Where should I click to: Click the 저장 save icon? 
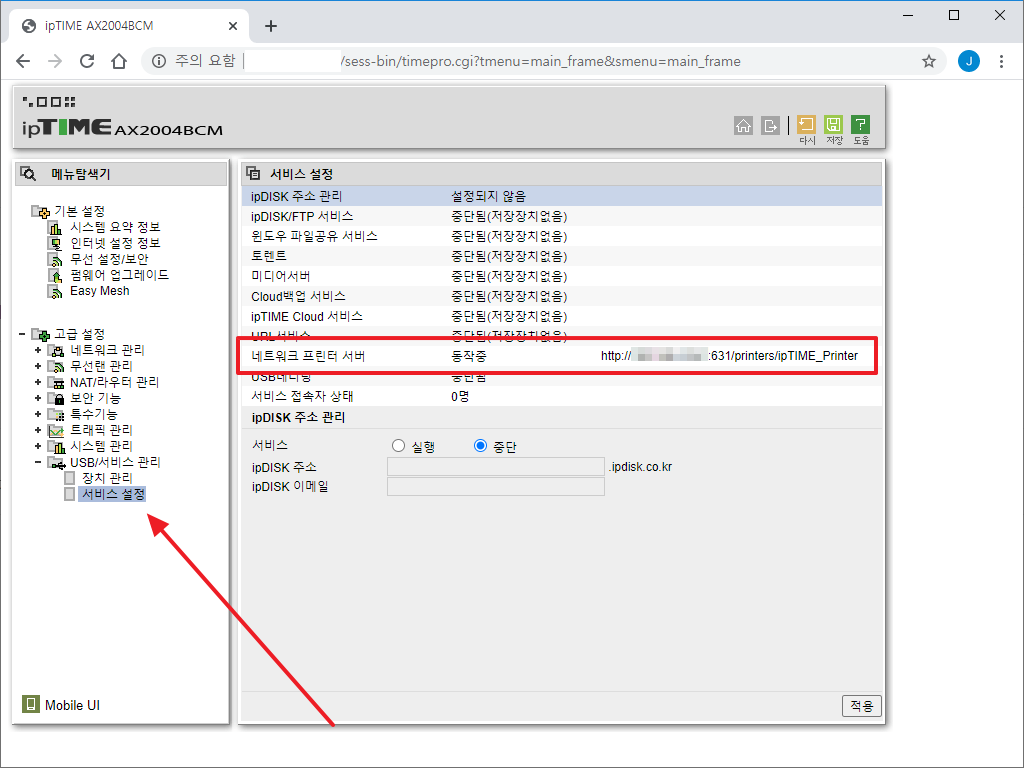pyautogui.click(x=833, y=124)
